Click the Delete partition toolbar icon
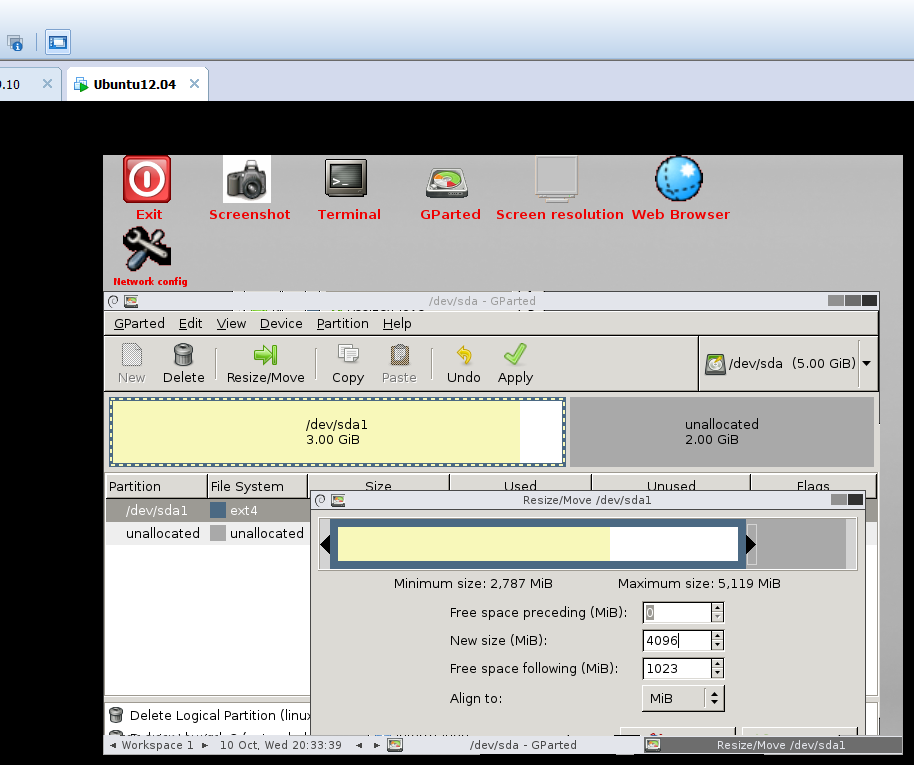 coord(183,363)
